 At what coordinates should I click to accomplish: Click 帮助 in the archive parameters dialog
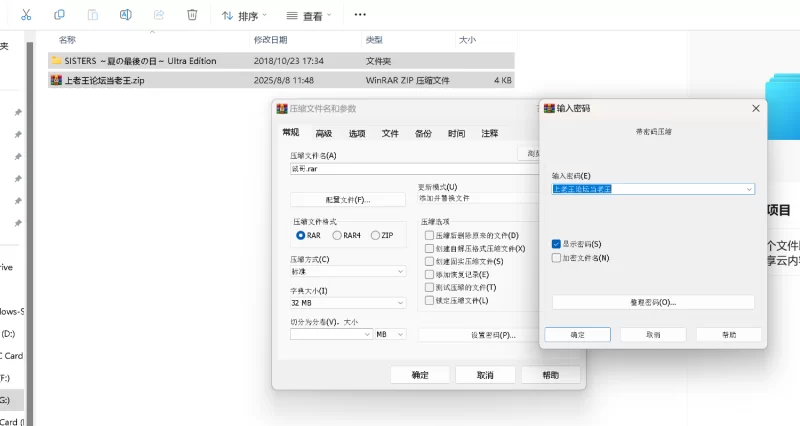click(x=551, y=375)
